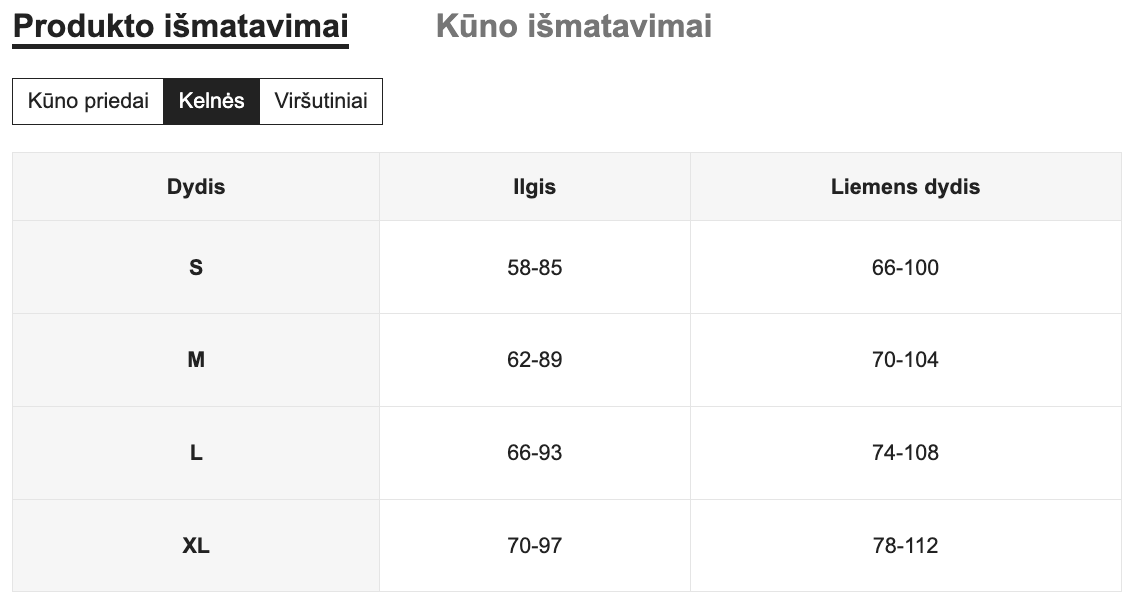Click the 74-108 waist size cell

(905, 453)
